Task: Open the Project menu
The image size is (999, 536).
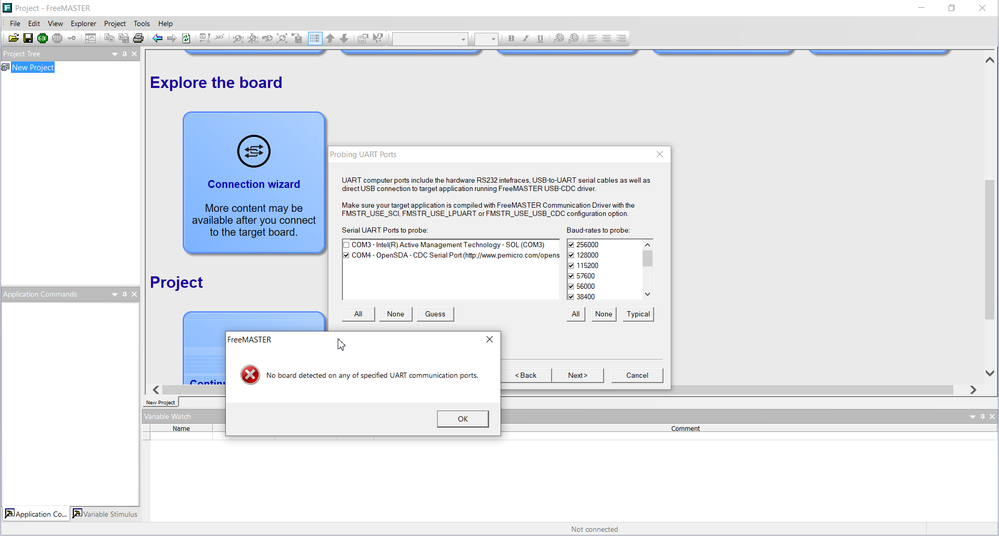Action: pos(115,24)
